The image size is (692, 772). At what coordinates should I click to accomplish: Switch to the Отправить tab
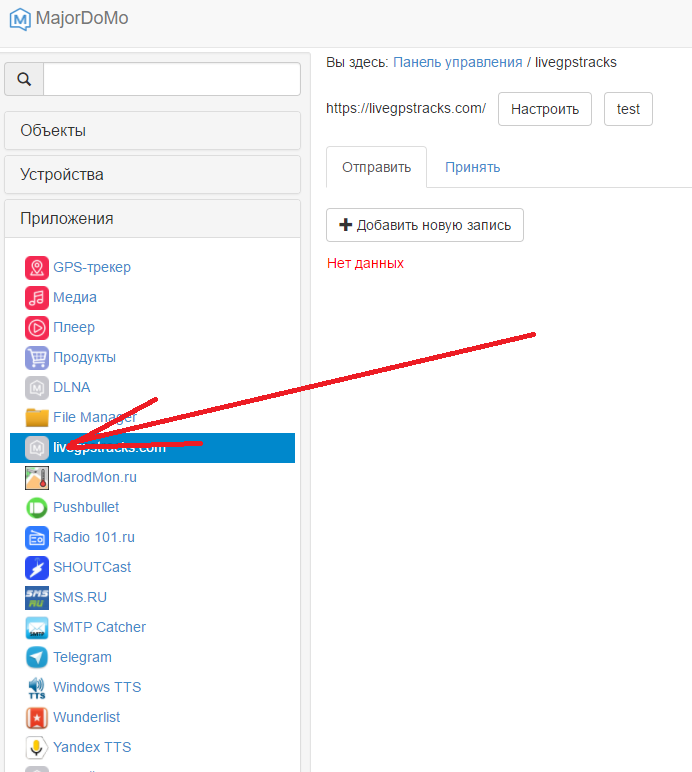tap(377, 167)
